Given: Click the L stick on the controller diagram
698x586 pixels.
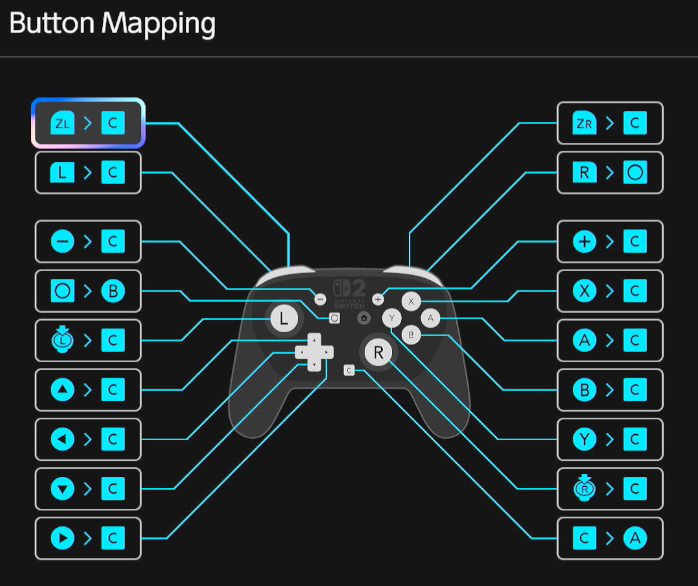Looking at the screenshot, I should tap(284, 318).
